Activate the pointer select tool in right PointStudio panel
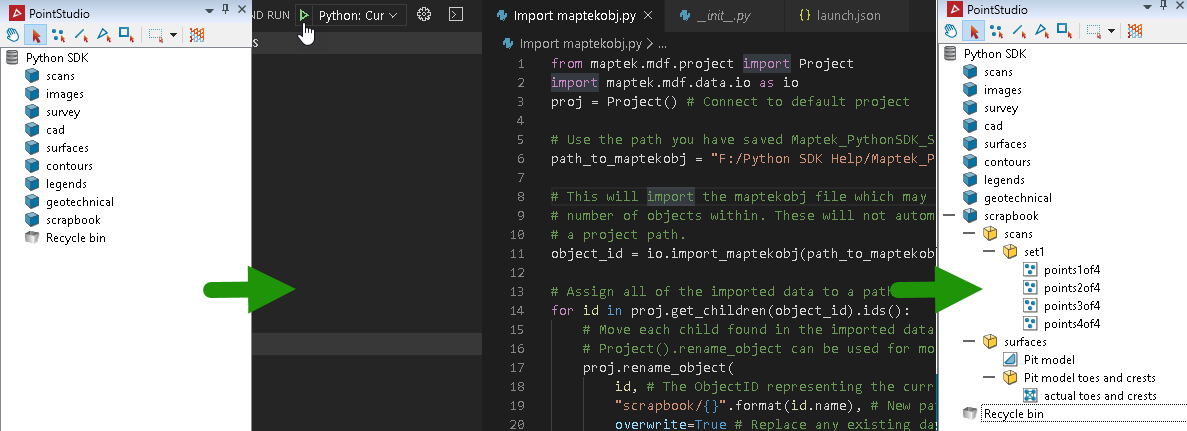1187x431 pixels. [973, 30]
